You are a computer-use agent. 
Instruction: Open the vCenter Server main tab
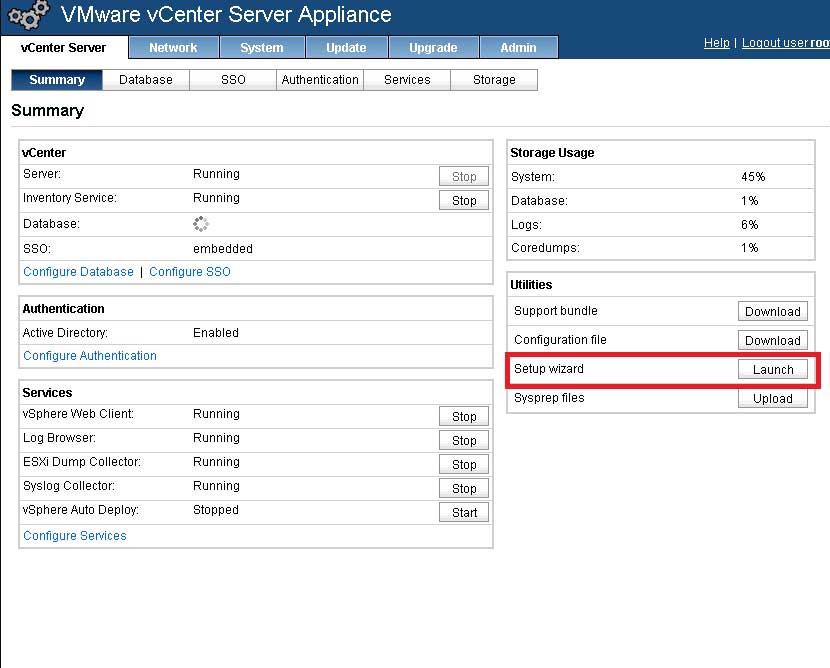click(64, 47)
